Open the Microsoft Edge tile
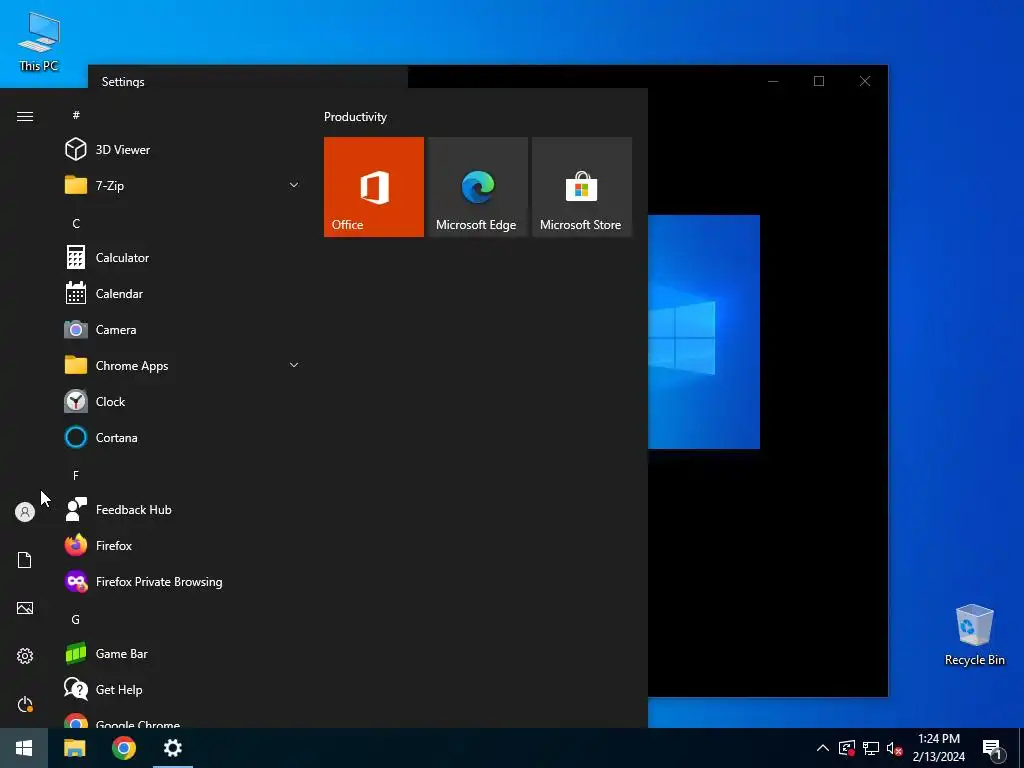The width and height of the screenshot is (1024, 768). pyautogui.click(x=478, y=187)
